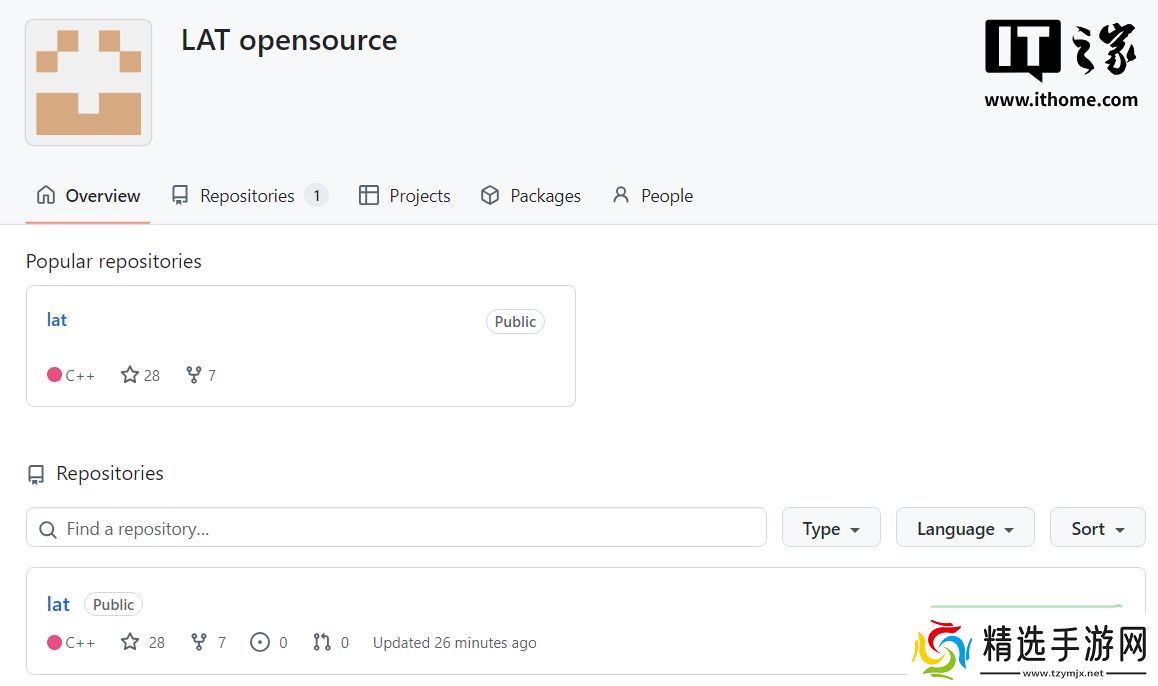The image size is (1158, 686).
Task: Open the lat repository link in list
Action: (x=58, y=604)
